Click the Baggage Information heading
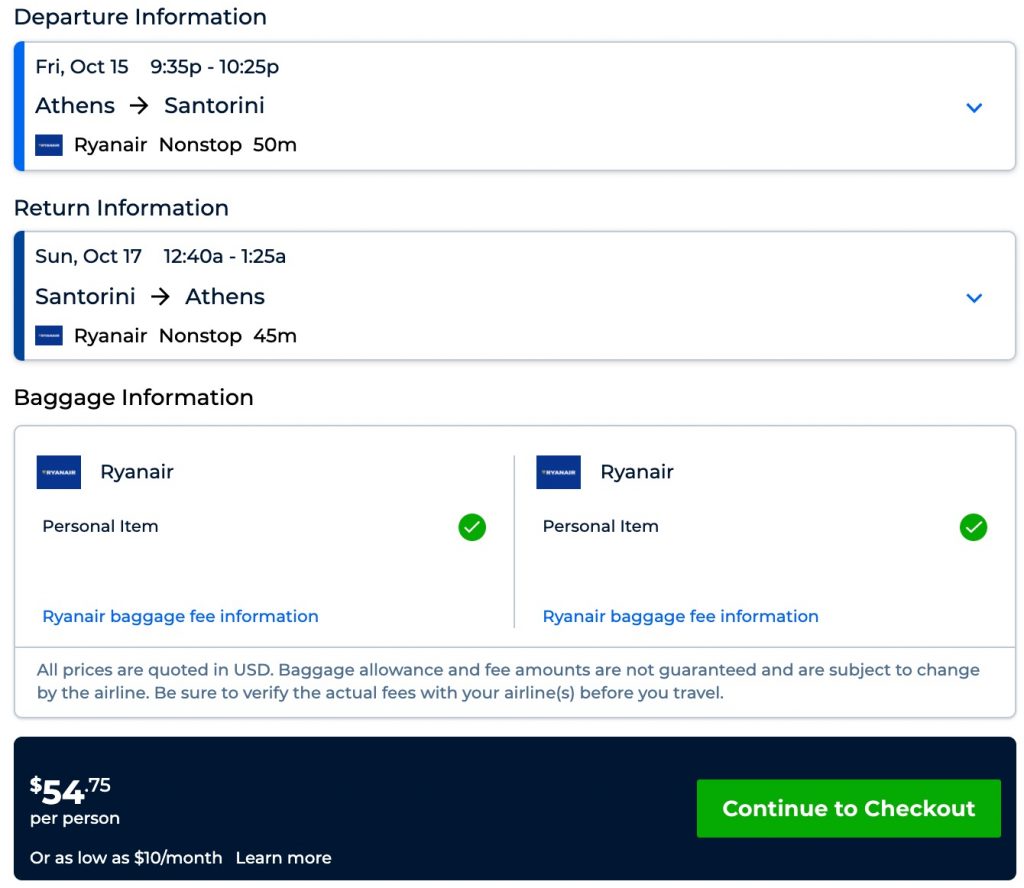Screen dimensions: 1024x888 (x=133, y=397)
